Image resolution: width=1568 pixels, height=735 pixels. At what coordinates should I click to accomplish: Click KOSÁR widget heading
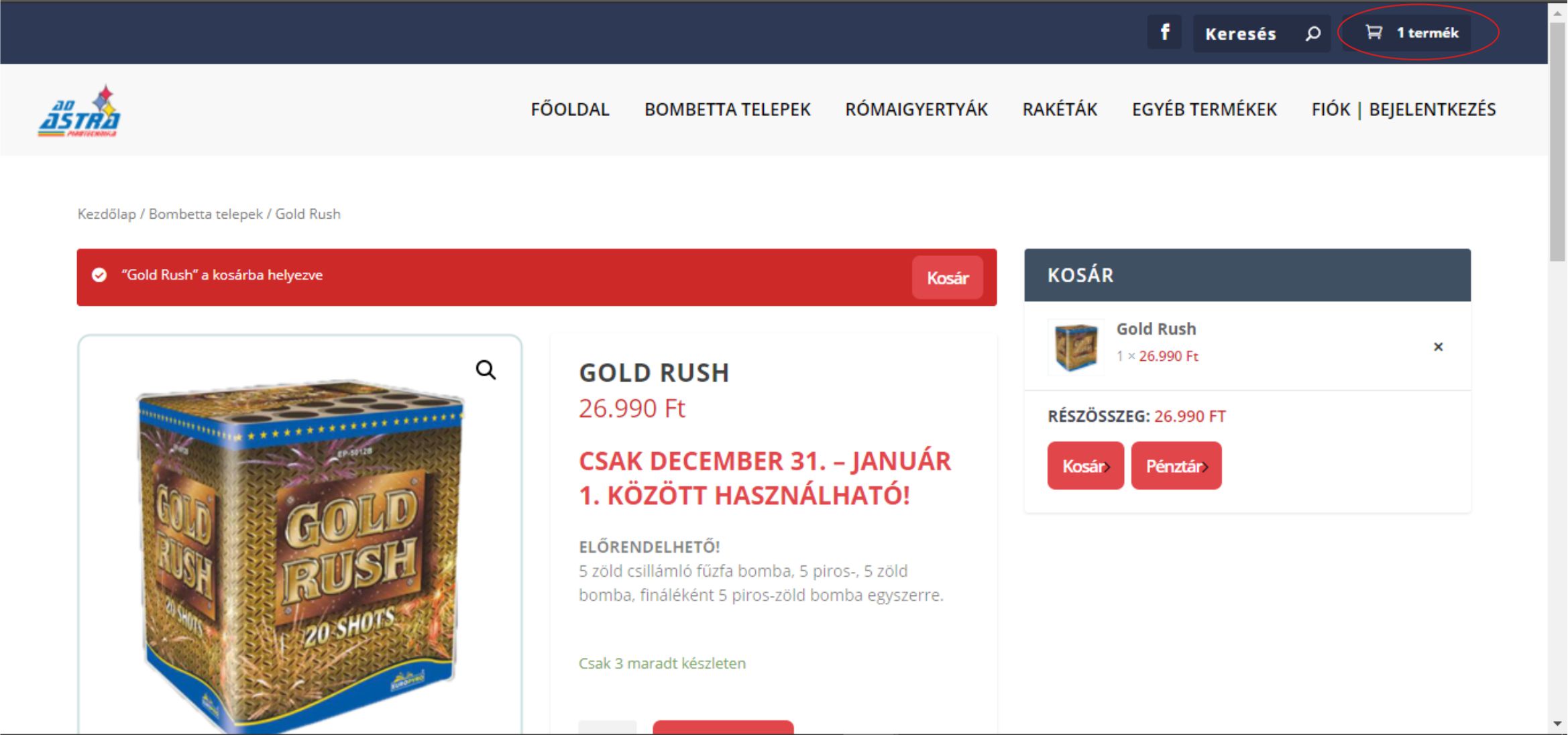(x=1080, y=275)
